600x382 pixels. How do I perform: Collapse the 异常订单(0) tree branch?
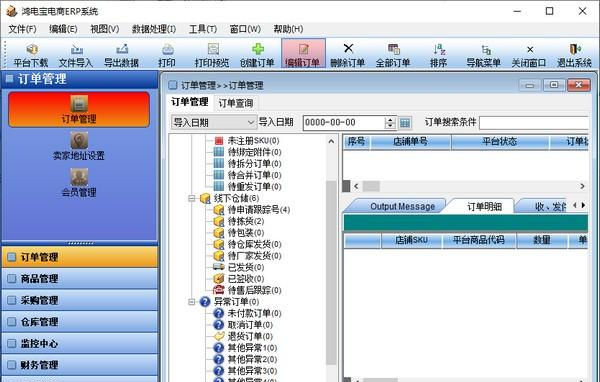pyautogui.click(x=191, y=302)
